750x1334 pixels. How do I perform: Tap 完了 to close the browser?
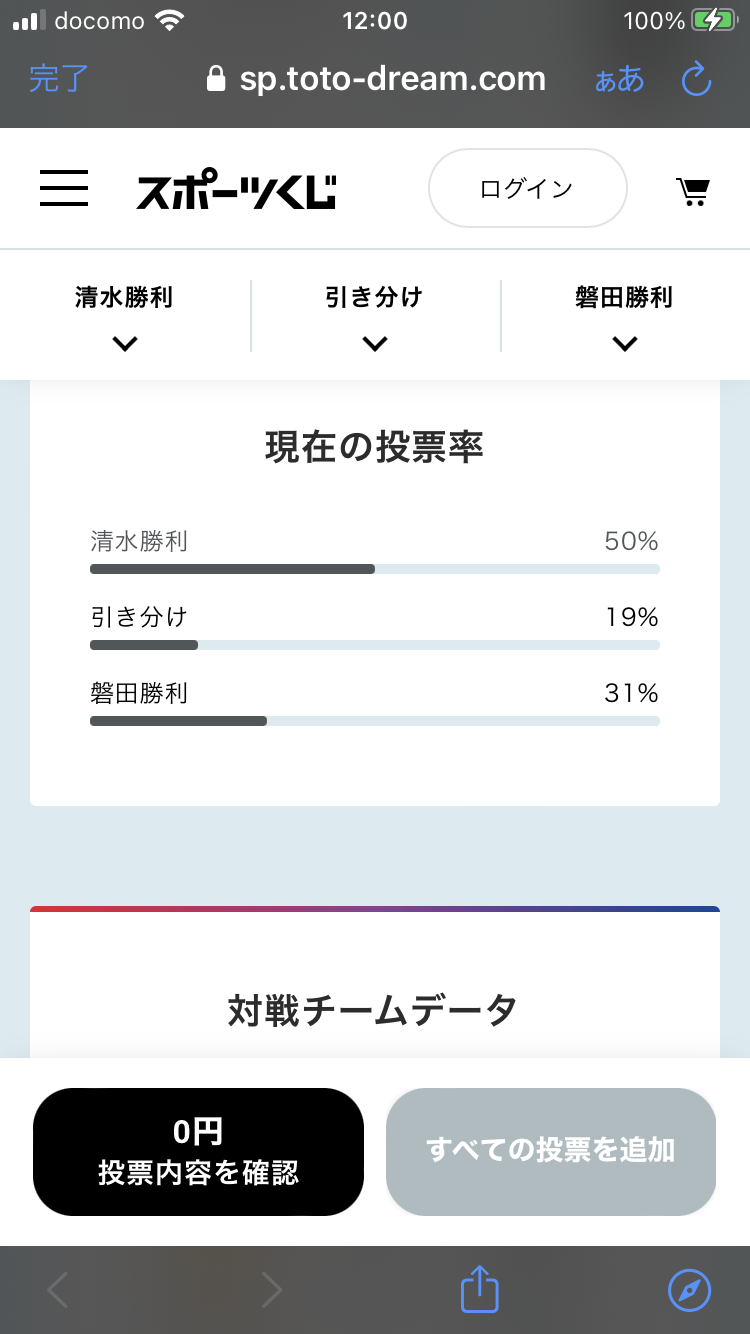pyautogui.click(x=59, y=79)
